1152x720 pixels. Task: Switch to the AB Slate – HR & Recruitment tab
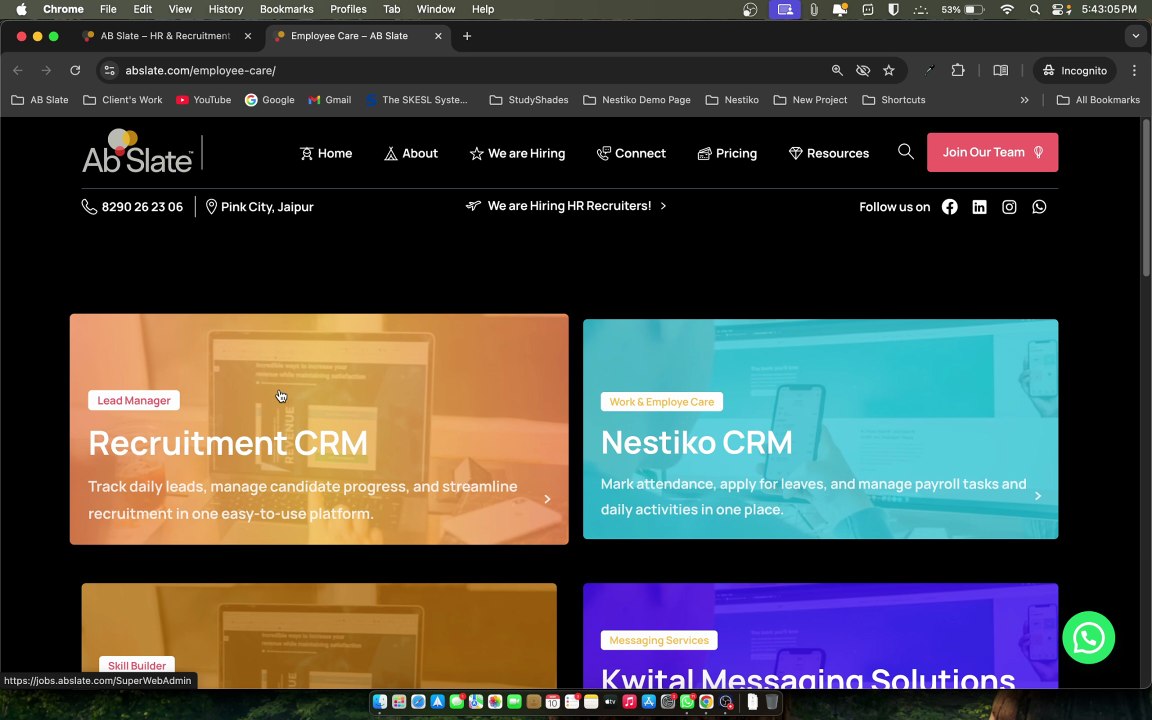pos(166,36)
